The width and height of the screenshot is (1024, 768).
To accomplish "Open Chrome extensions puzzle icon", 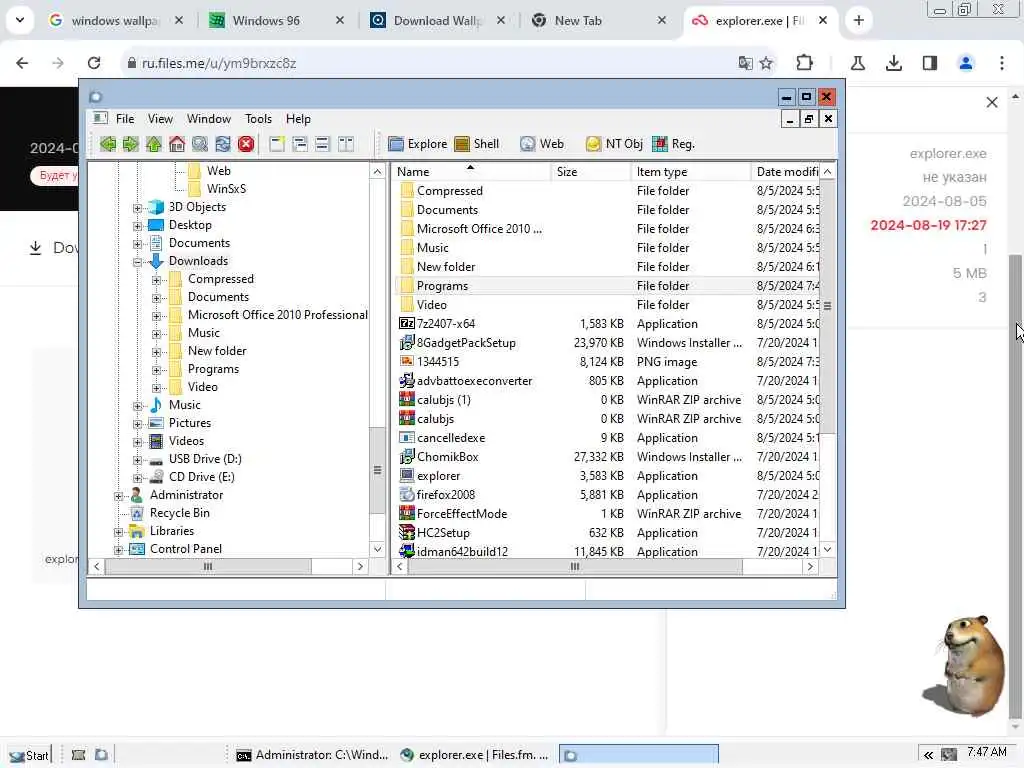I will pos(805,63).
